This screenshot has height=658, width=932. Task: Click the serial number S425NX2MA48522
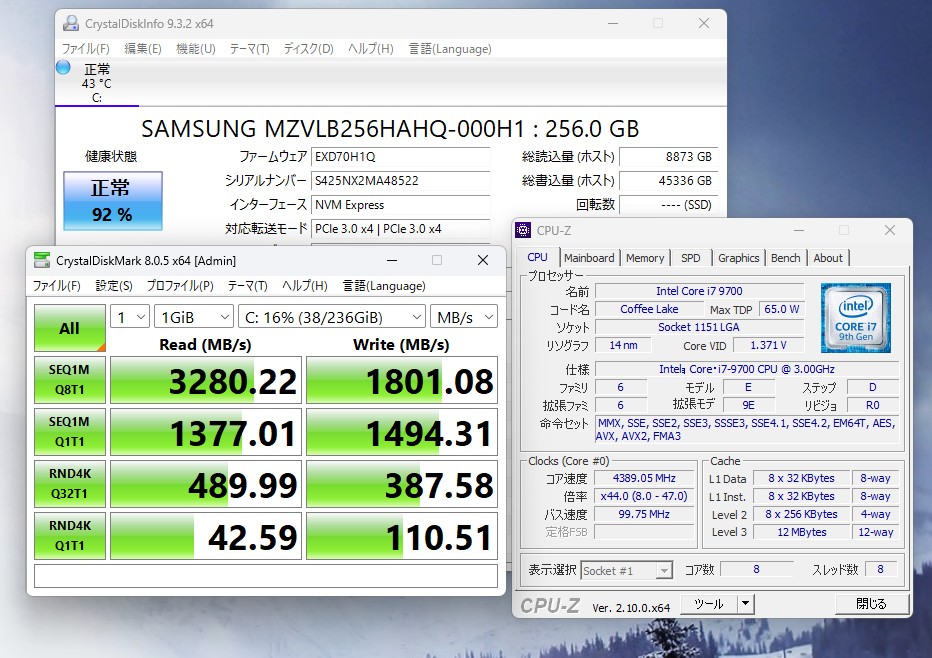tap(400, 181)
